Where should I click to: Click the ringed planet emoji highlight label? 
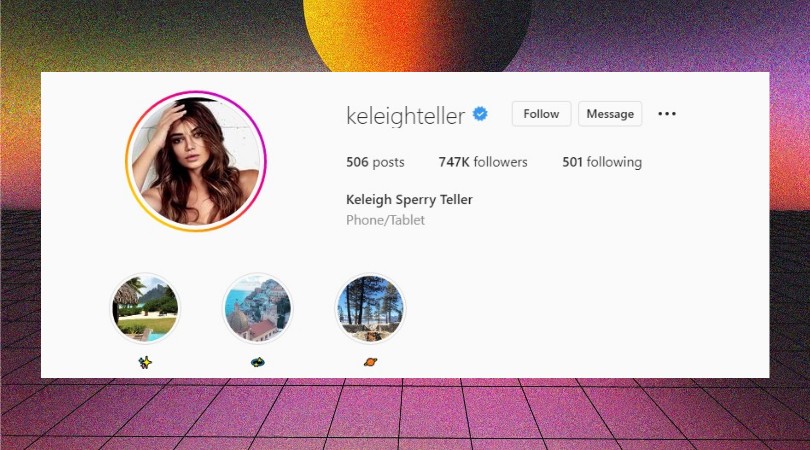pos(370,362)
